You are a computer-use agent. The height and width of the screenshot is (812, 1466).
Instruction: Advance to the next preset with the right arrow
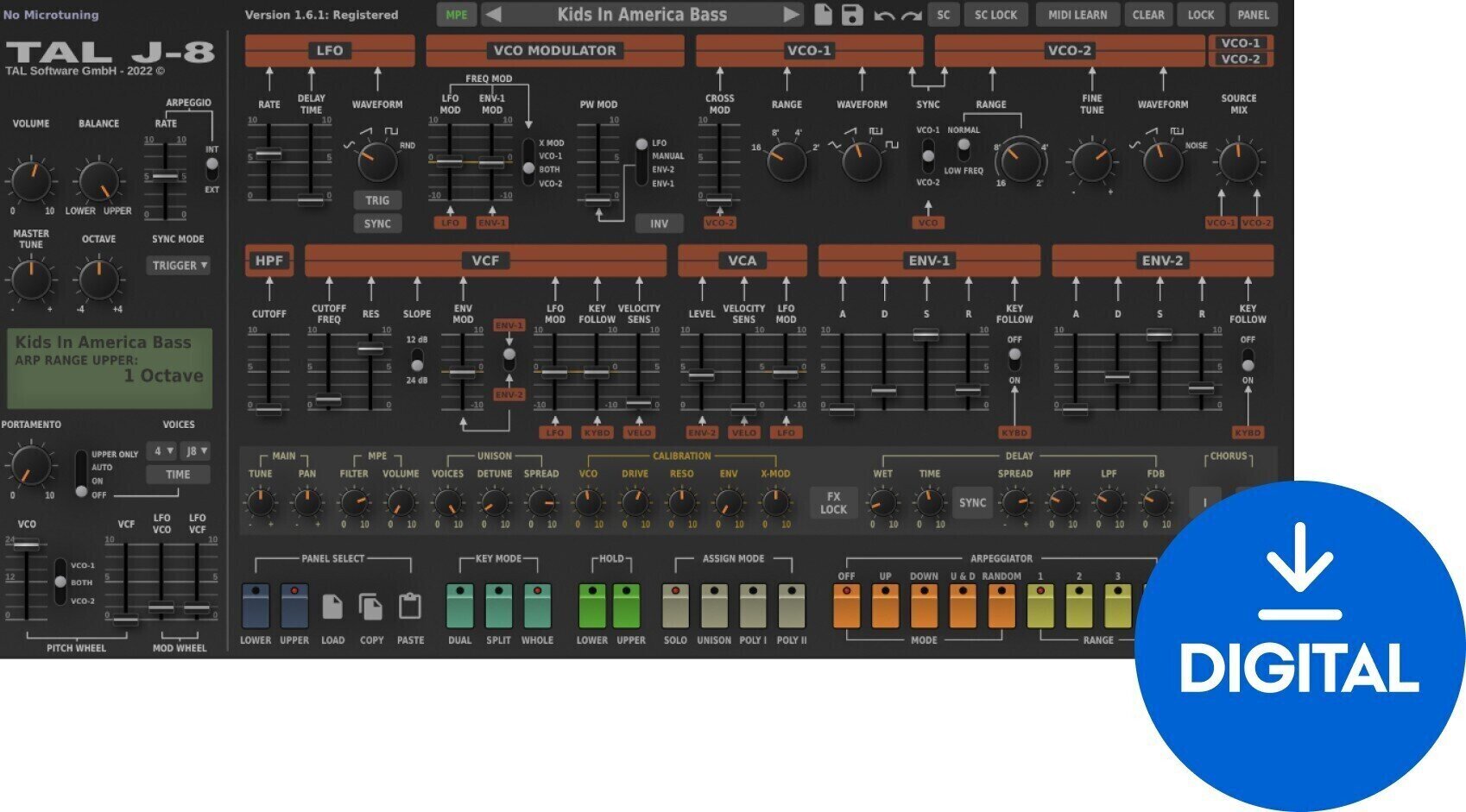(791, 15)
